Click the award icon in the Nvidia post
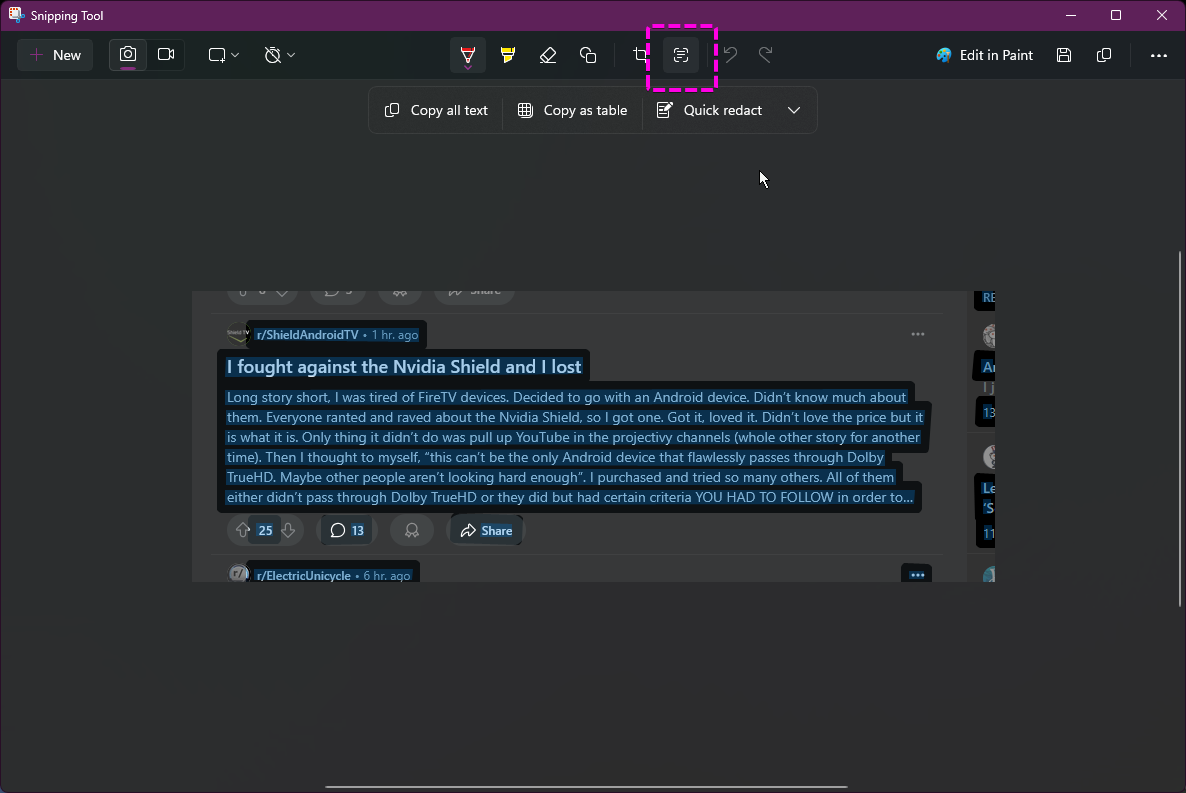Screen dimensions: 1186x793 click(412, 530)
